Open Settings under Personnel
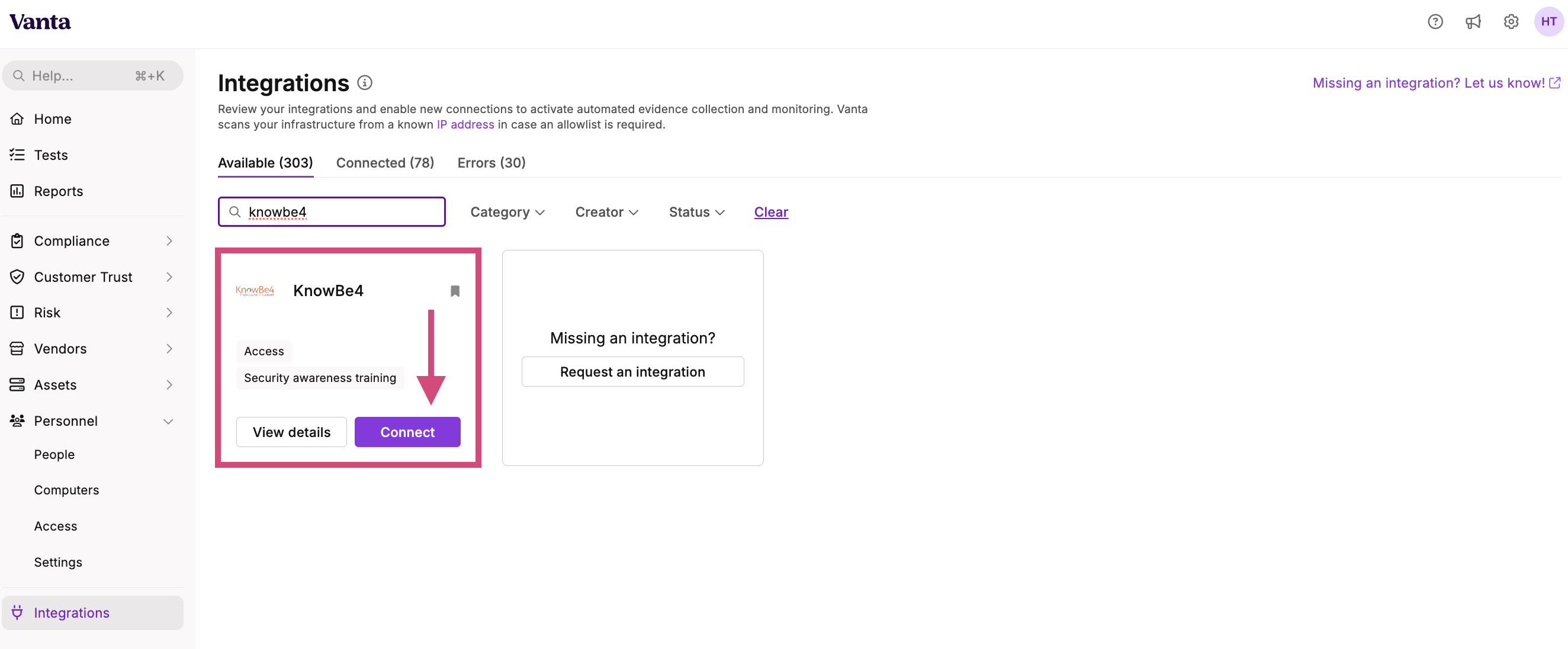1568x649 pixels. [x=58, y=562]
